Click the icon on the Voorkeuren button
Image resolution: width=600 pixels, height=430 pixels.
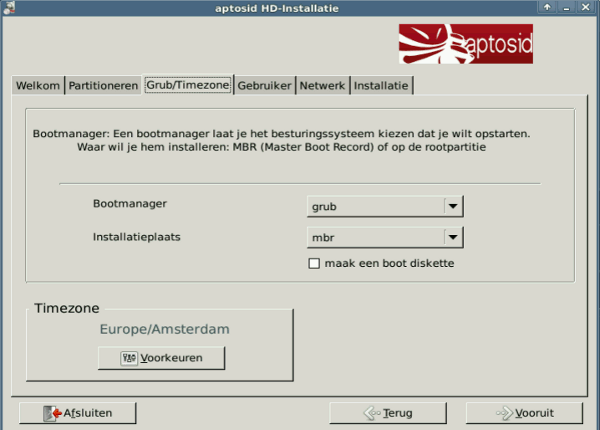tap(128, 357)
